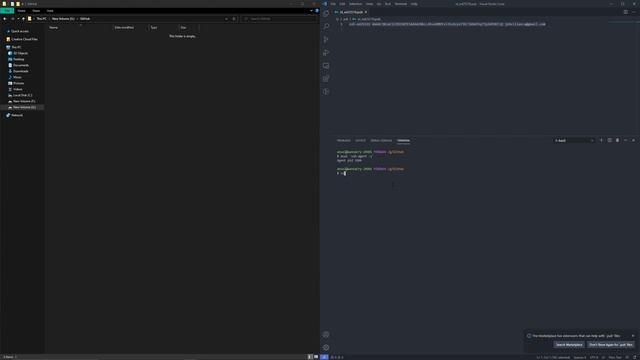The height and width of the screenshot is (360, 640).
Task: Click the errors and warnings status item
Action: 337,357
